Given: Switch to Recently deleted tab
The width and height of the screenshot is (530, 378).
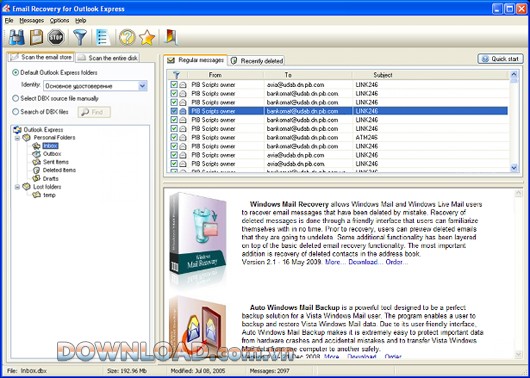Looking at the screenshot, I should 257,61.
